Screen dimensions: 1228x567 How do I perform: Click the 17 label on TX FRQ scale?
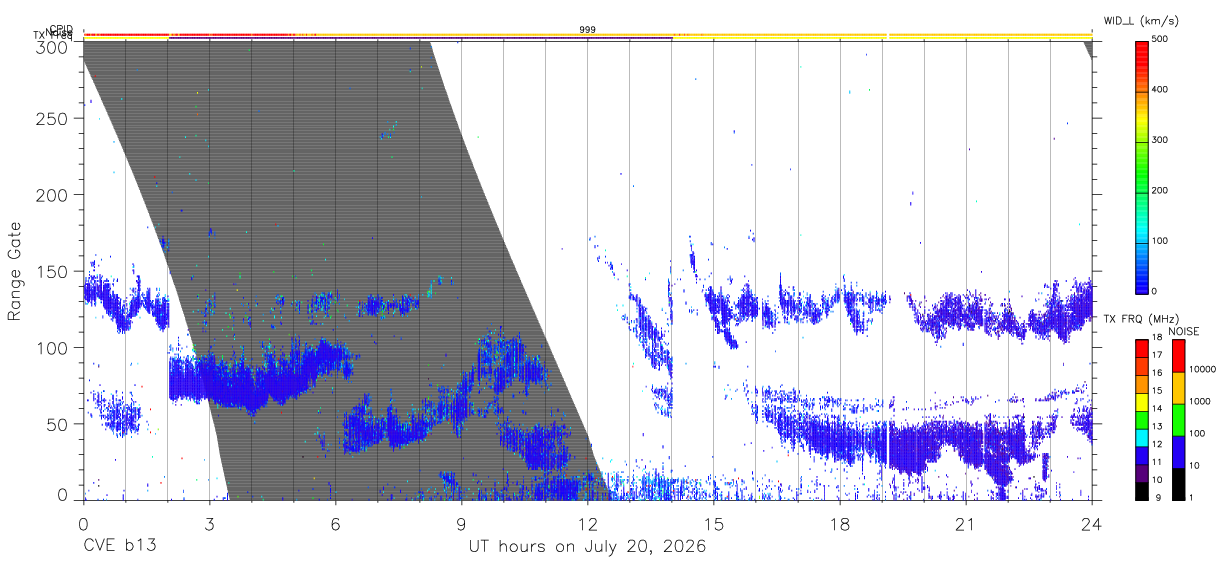point(1158,355)
